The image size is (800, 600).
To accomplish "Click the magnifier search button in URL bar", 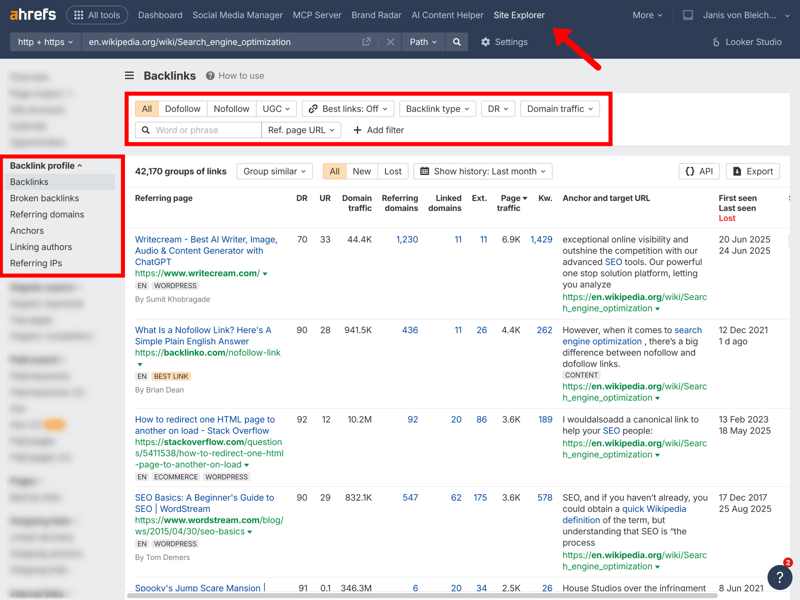I will coord(457,42).
